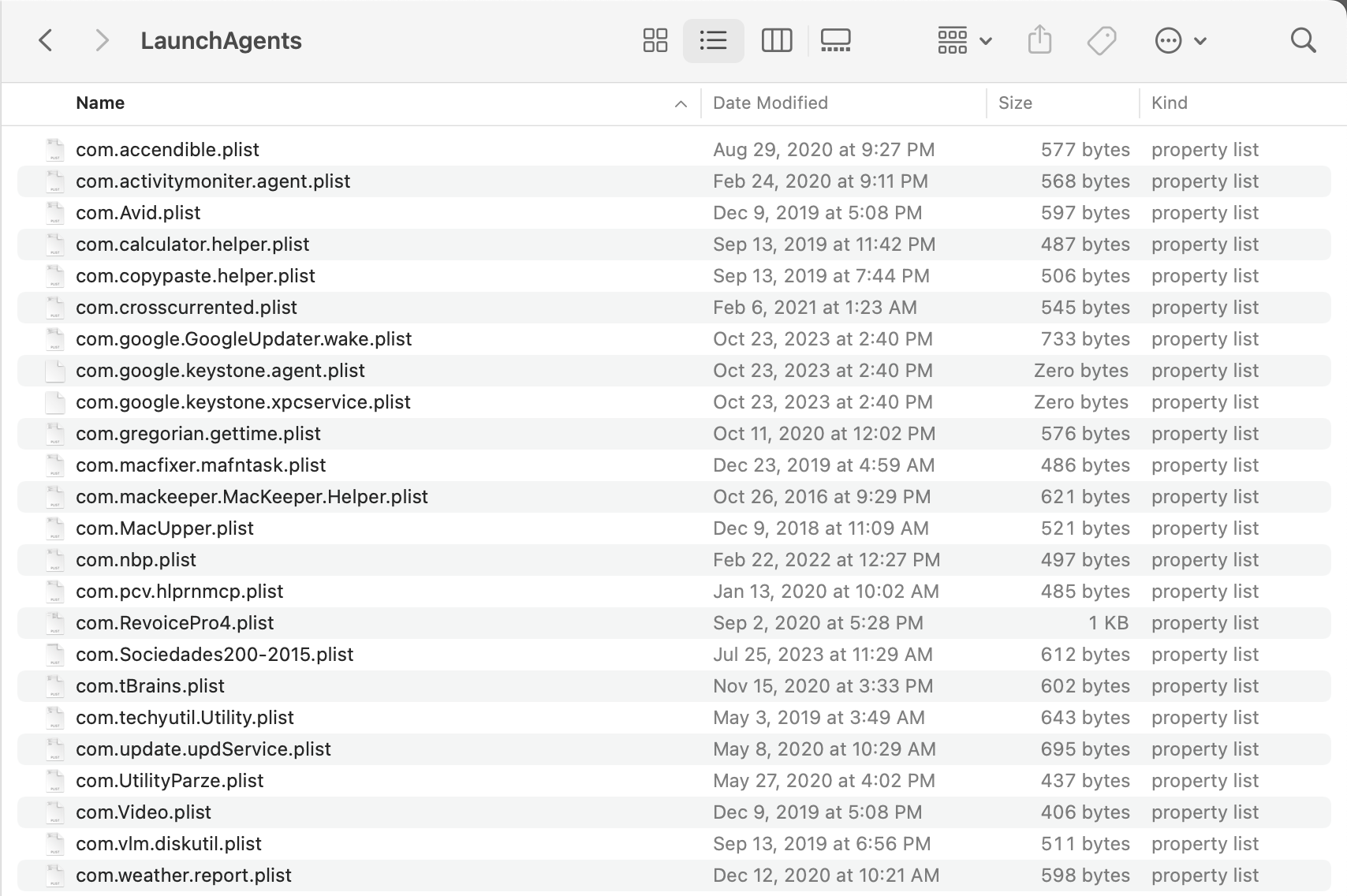Select file name com.google.keystone.agent.plist

221,371
